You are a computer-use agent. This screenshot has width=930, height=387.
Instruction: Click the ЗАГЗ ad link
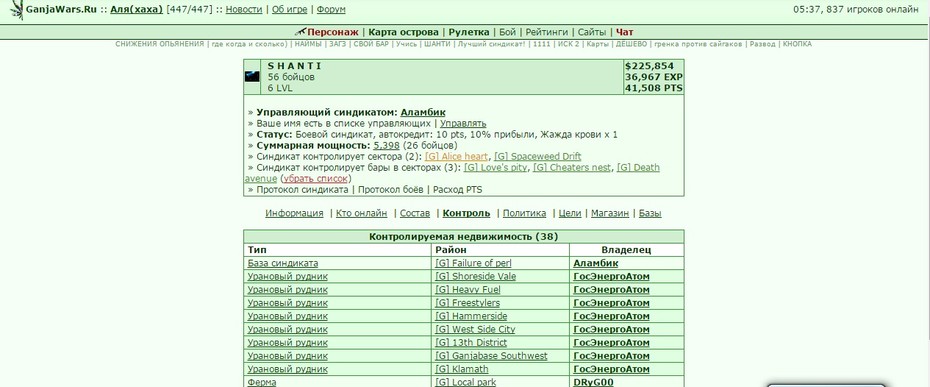(x=337, y=44)
